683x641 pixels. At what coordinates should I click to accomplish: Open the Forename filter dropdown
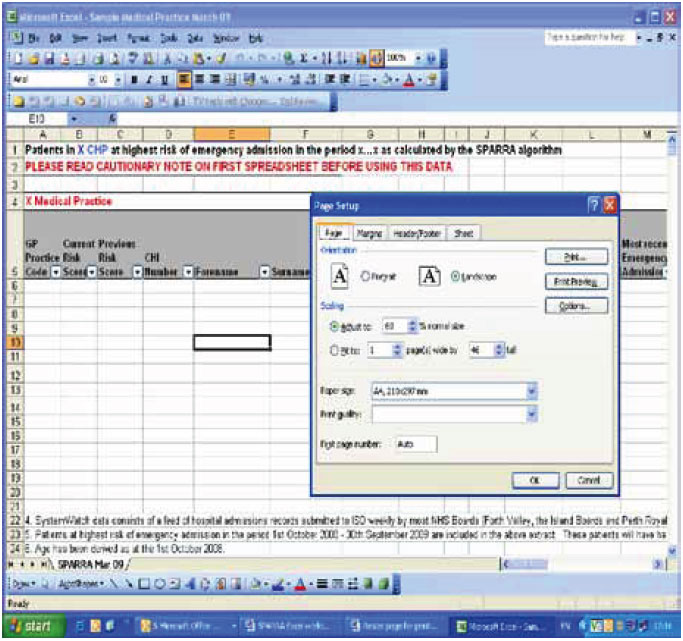tap(264, 272)
